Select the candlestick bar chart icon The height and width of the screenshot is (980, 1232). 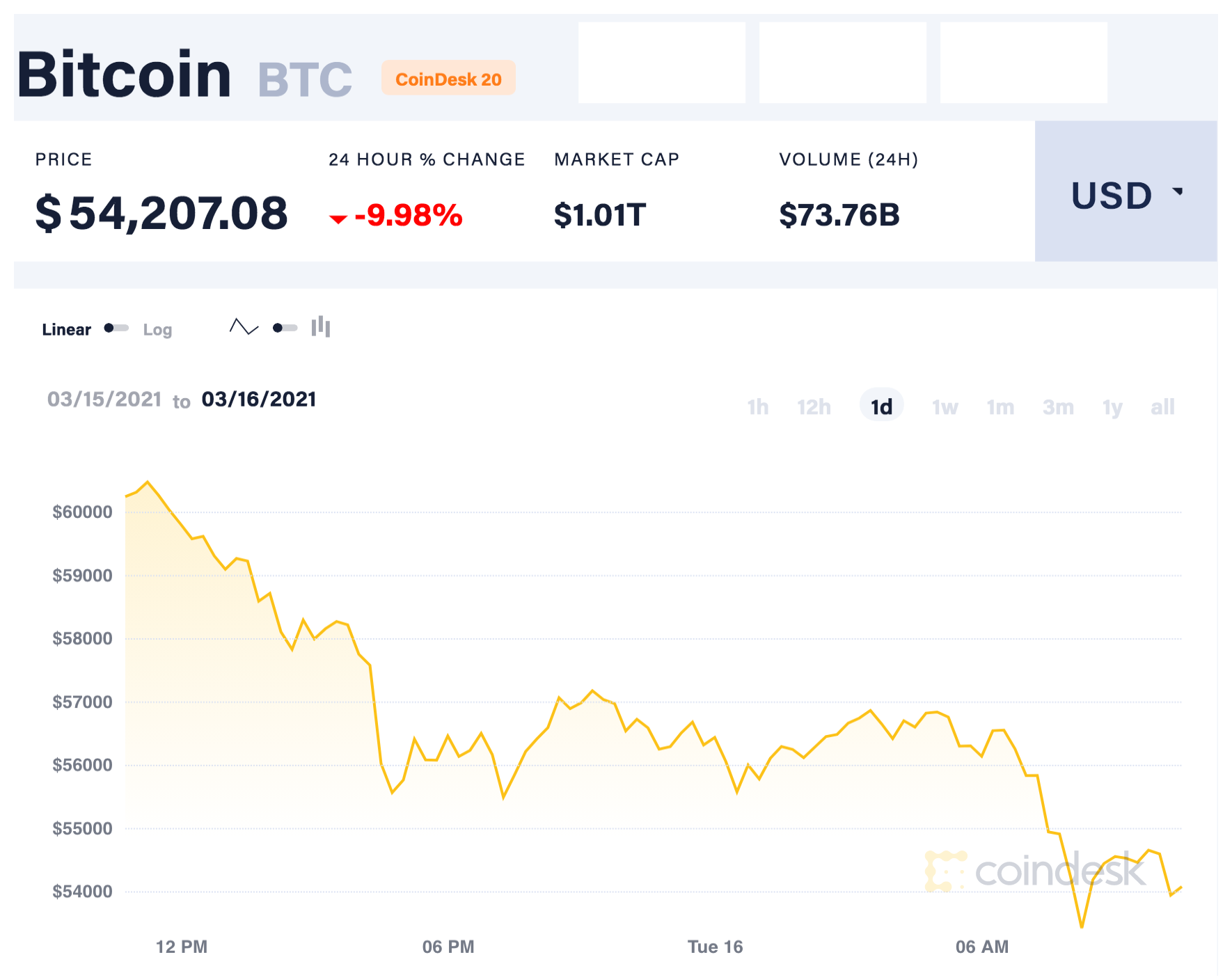(321, 326)
